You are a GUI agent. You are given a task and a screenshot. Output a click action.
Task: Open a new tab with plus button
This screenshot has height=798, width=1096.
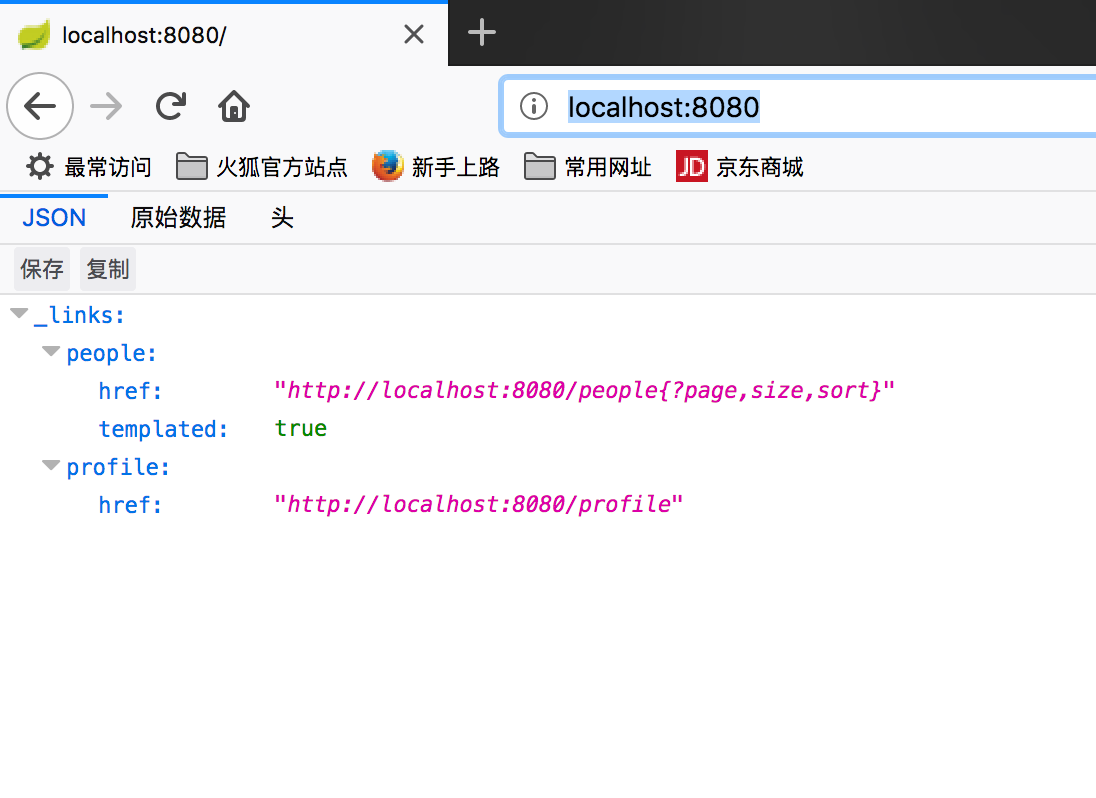point(482,33)
